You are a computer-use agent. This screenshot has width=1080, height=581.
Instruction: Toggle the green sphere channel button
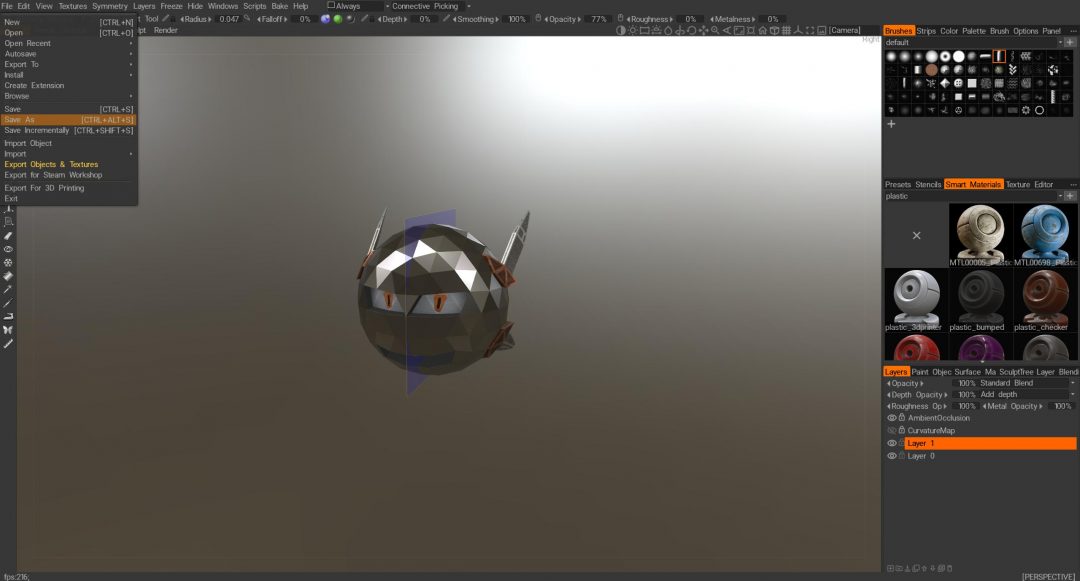(338, 19)
